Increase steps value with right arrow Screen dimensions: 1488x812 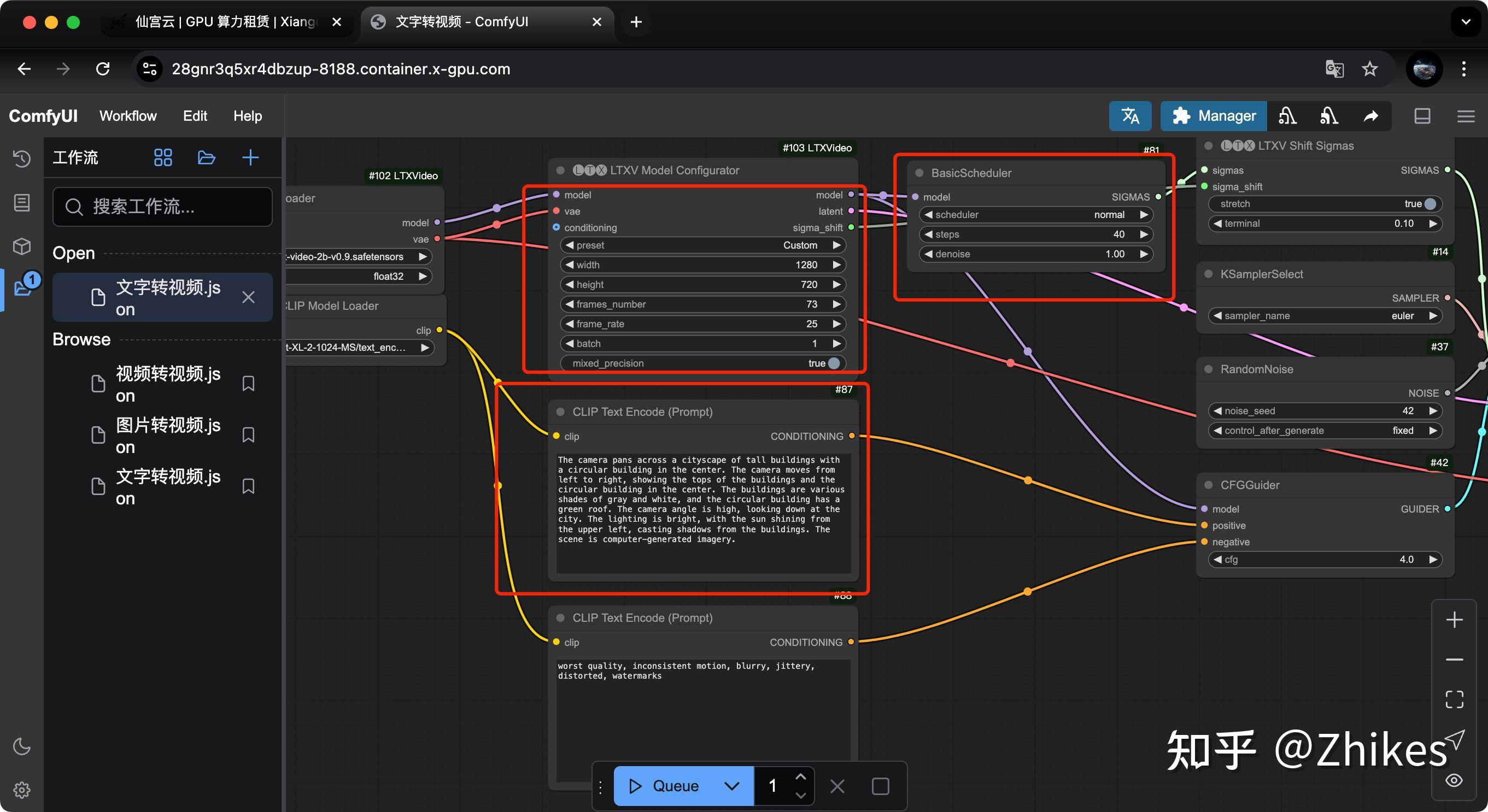[1143, 234]
